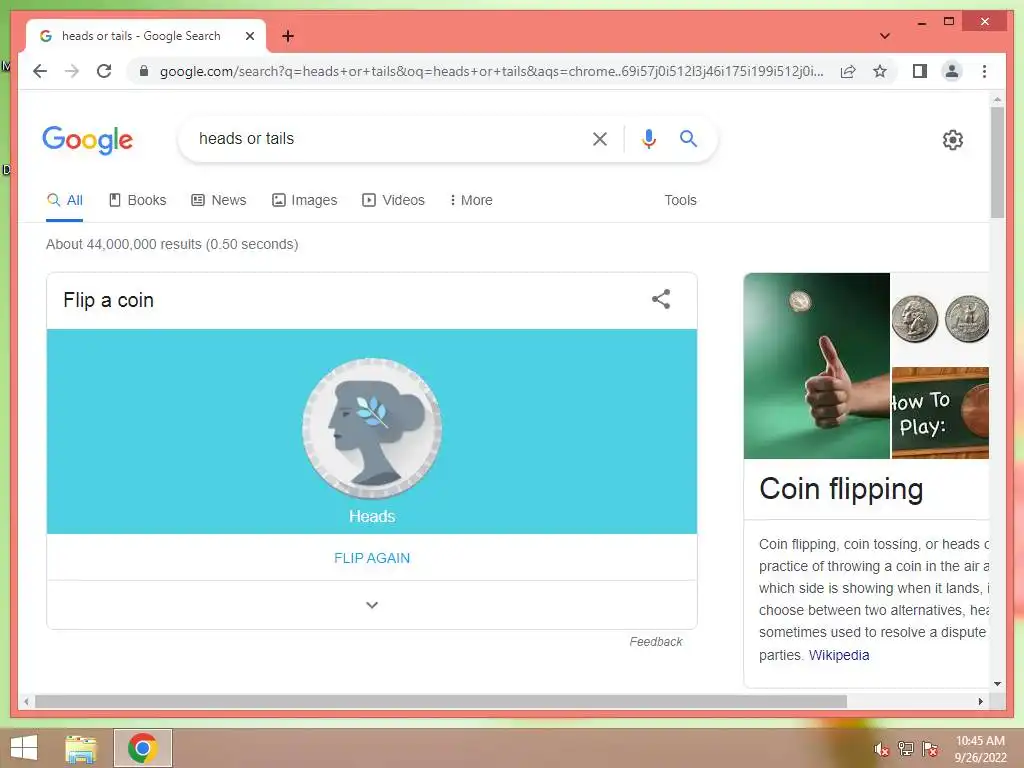Open Google quick settings gear

tap(952, 139)
